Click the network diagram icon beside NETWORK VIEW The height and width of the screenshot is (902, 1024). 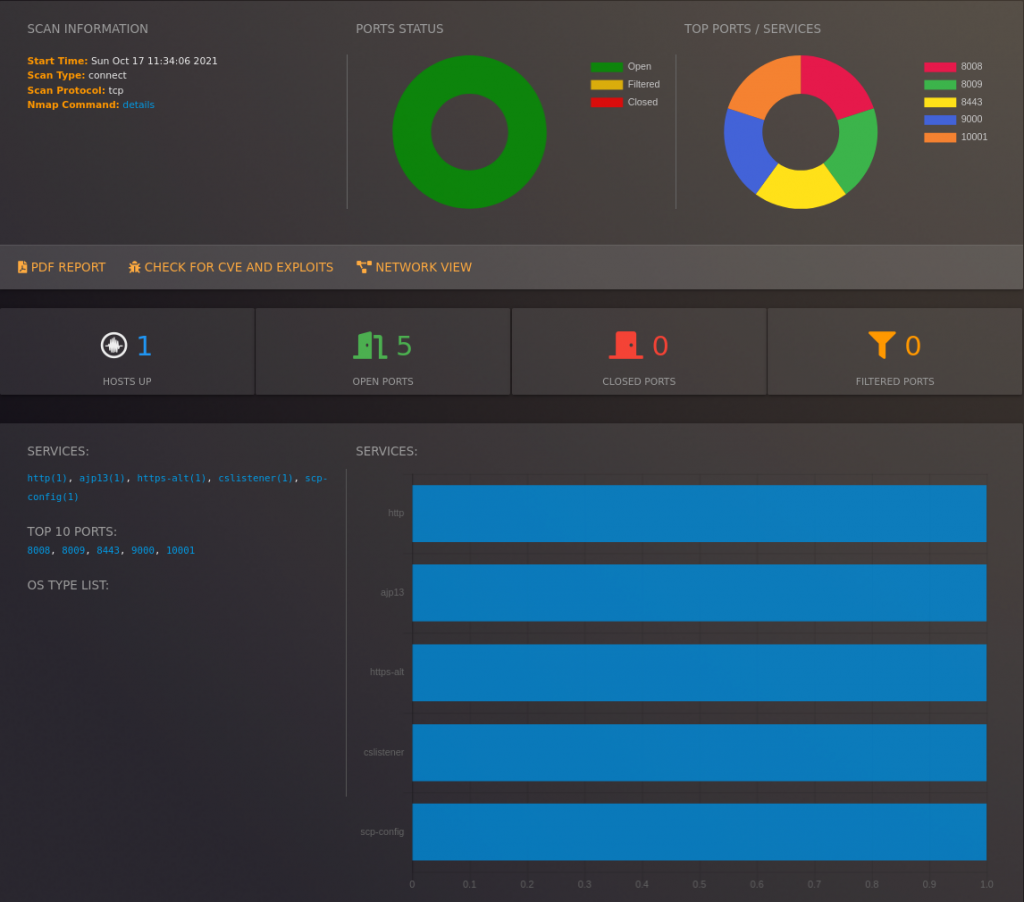[364, 266]
